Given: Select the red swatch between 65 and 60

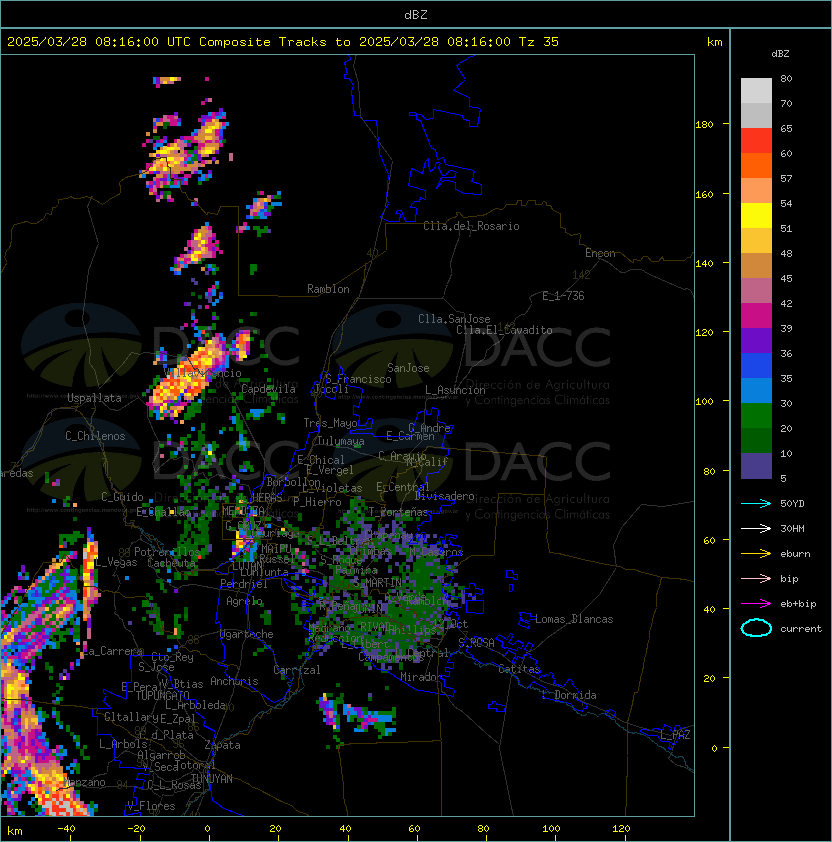Looking at the screenshot, I should coord(756,141).
